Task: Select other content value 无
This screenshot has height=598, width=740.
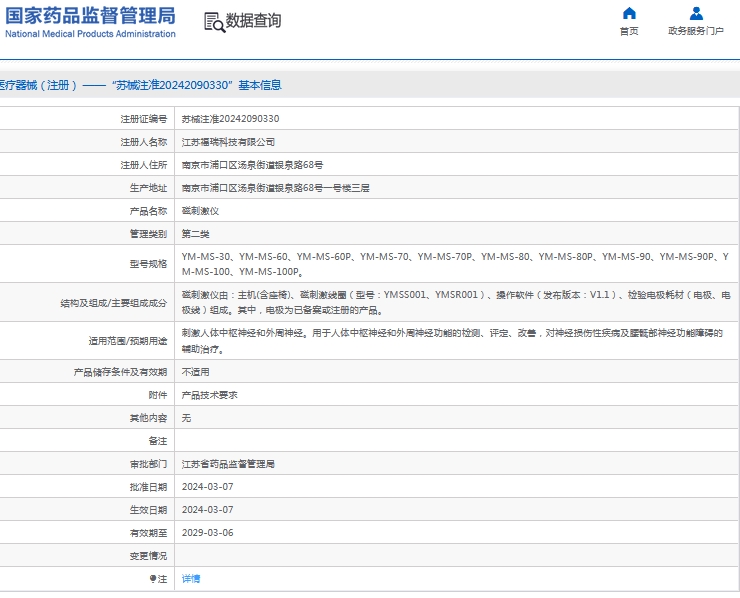Action: point(186,418)
